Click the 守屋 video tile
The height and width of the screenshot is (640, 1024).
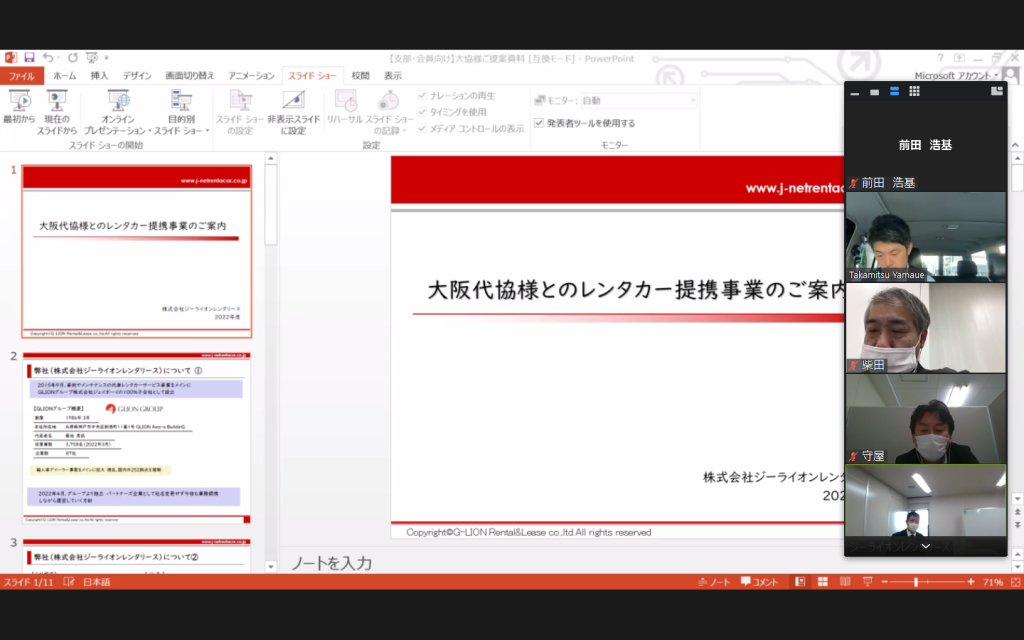(925, 419)
